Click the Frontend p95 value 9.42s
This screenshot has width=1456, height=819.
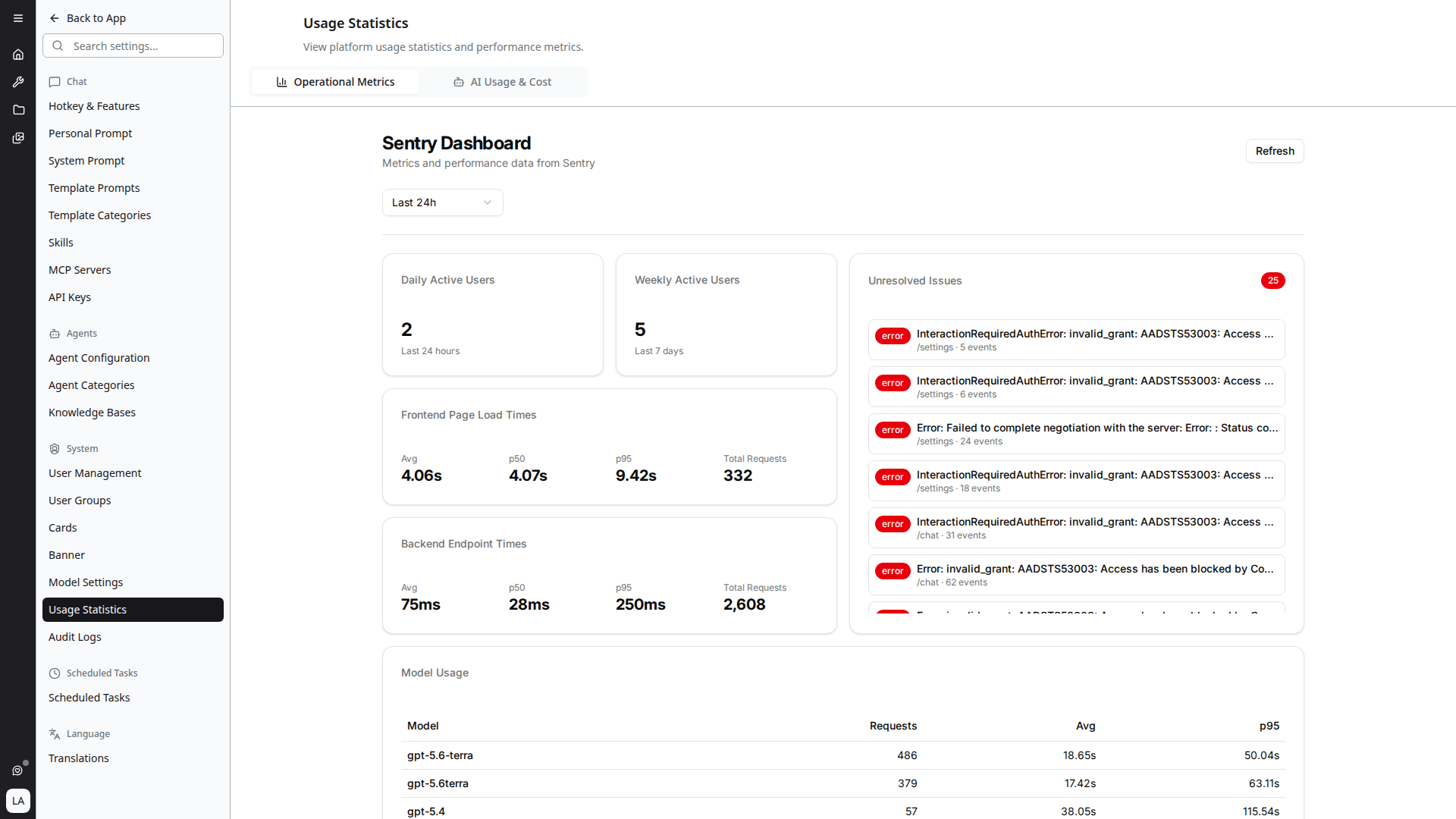(x=635, y=475)
